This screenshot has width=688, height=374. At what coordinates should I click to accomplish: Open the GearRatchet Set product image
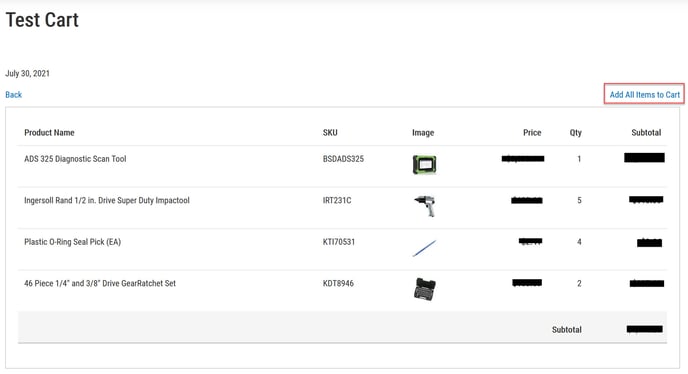point(424,289)
